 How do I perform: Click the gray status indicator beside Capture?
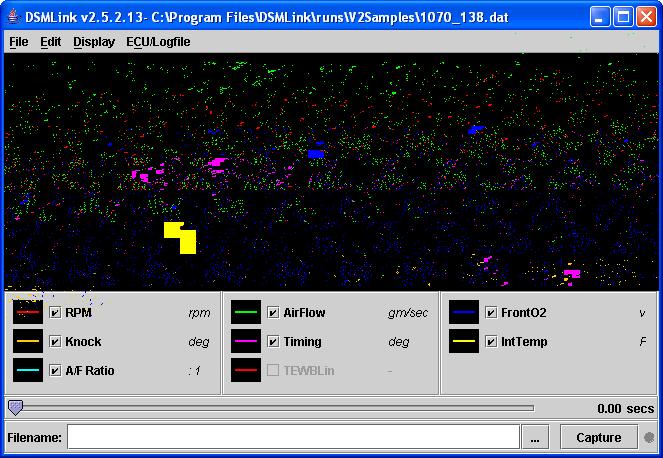(x=649, y=438)
